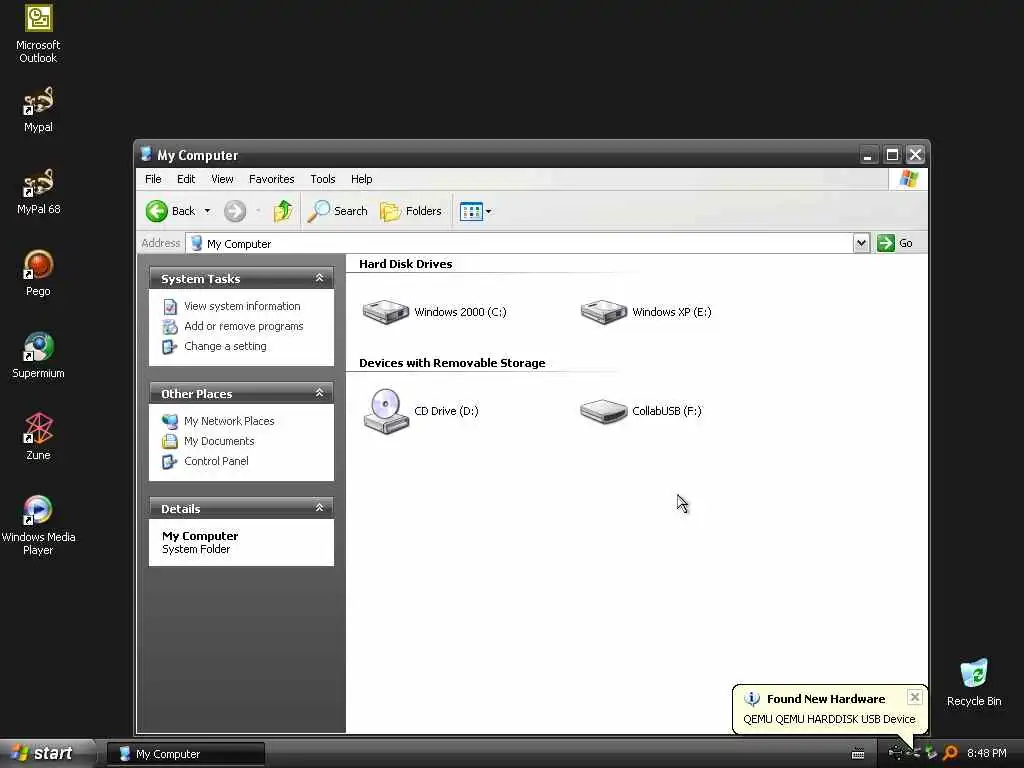Open the View menu
1024x768 pixels.
pyautogui.click(x=222, y=179)
